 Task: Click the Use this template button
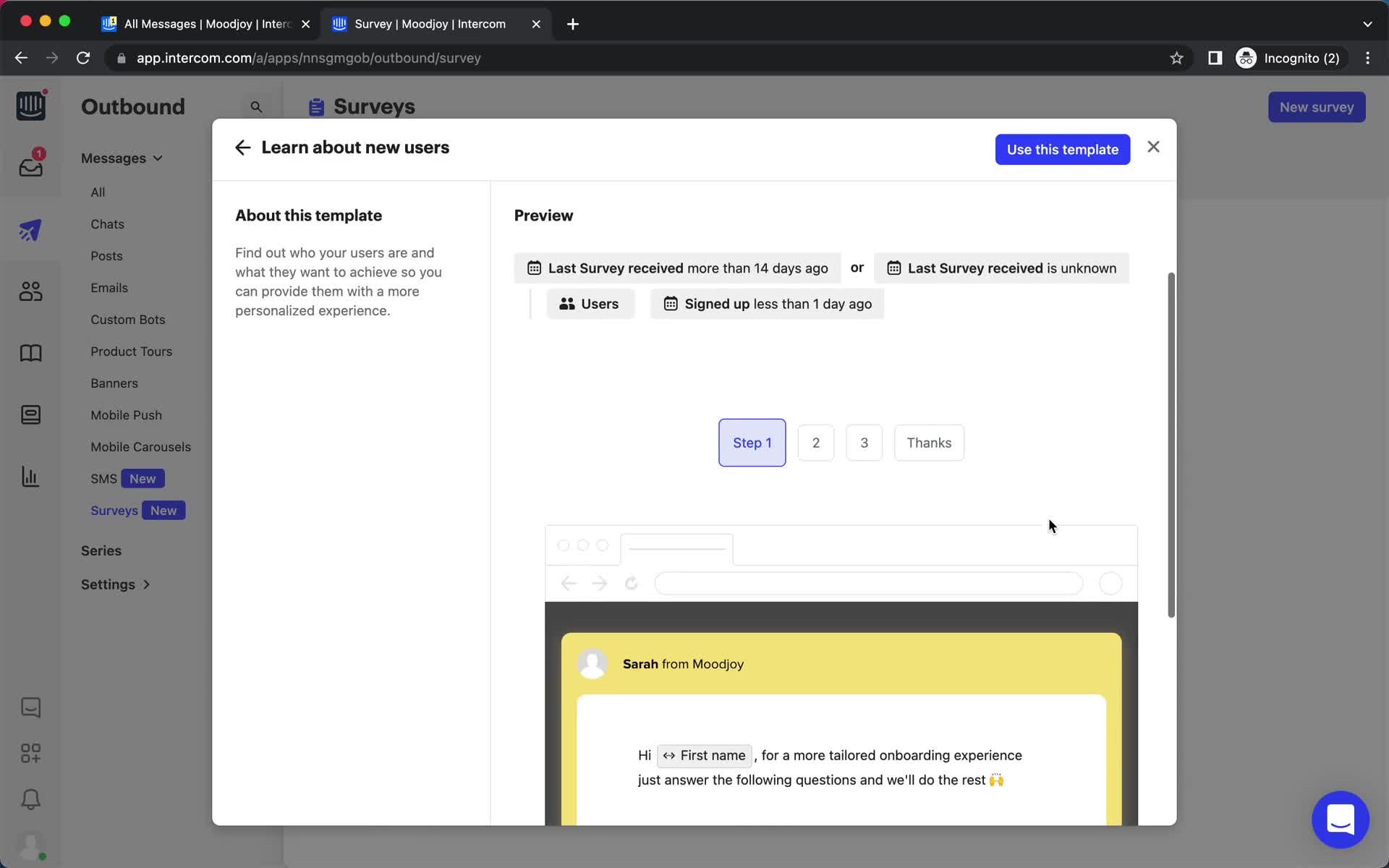[x=1062, y=149]
